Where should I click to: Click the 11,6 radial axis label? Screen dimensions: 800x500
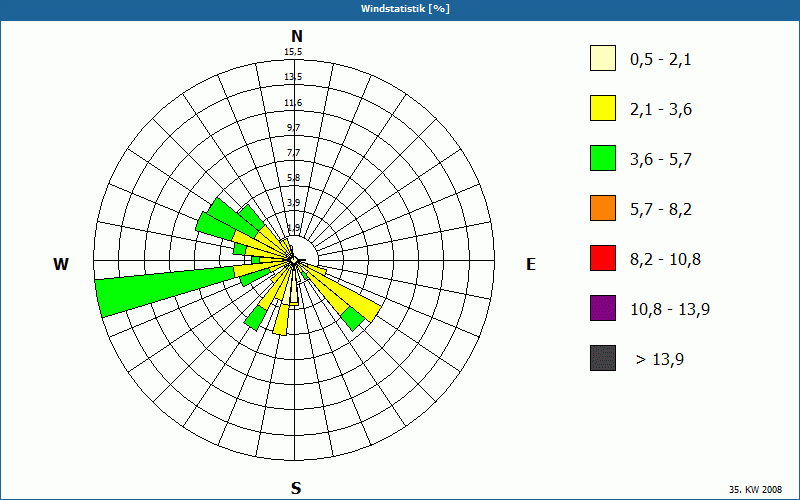coord(293,103)
